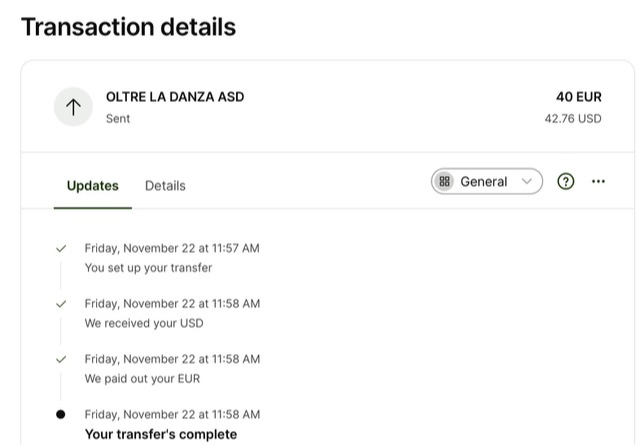
Task: Click the sent arrow icon
Action: [73, 107]
